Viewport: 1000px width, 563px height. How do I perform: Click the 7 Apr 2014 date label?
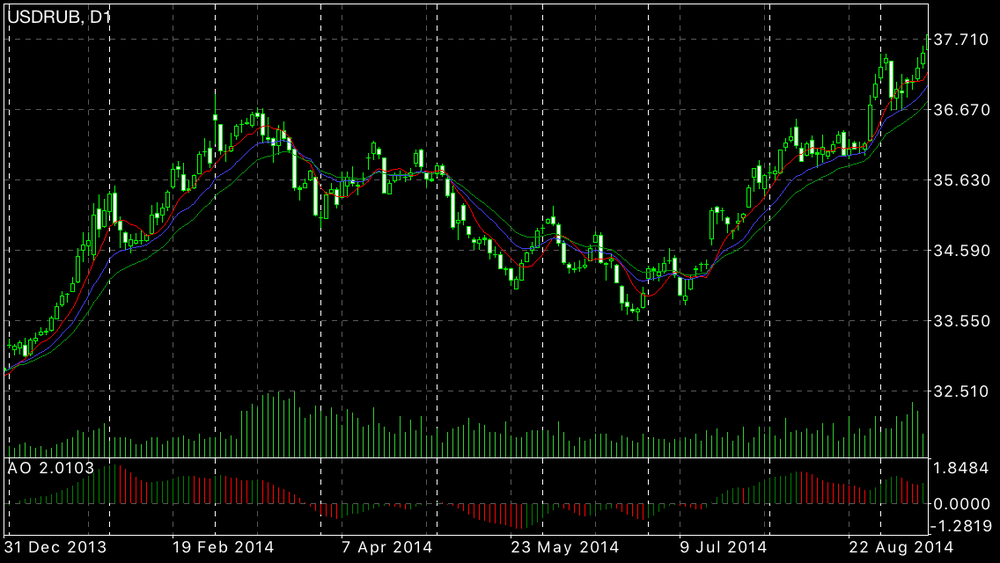tap(387, 547)
